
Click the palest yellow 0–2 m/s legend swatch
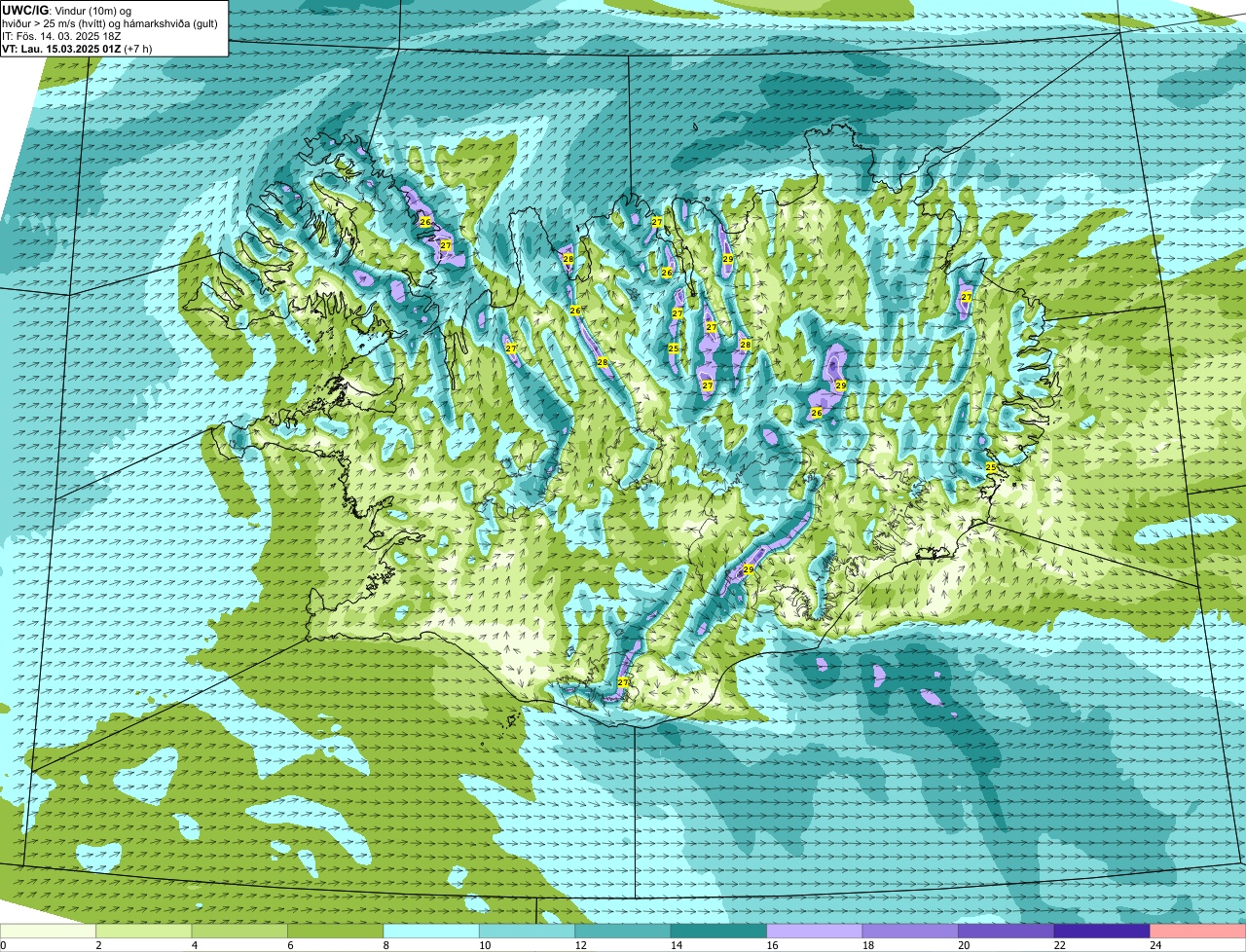pyautogui.click(x=48, y=931)
